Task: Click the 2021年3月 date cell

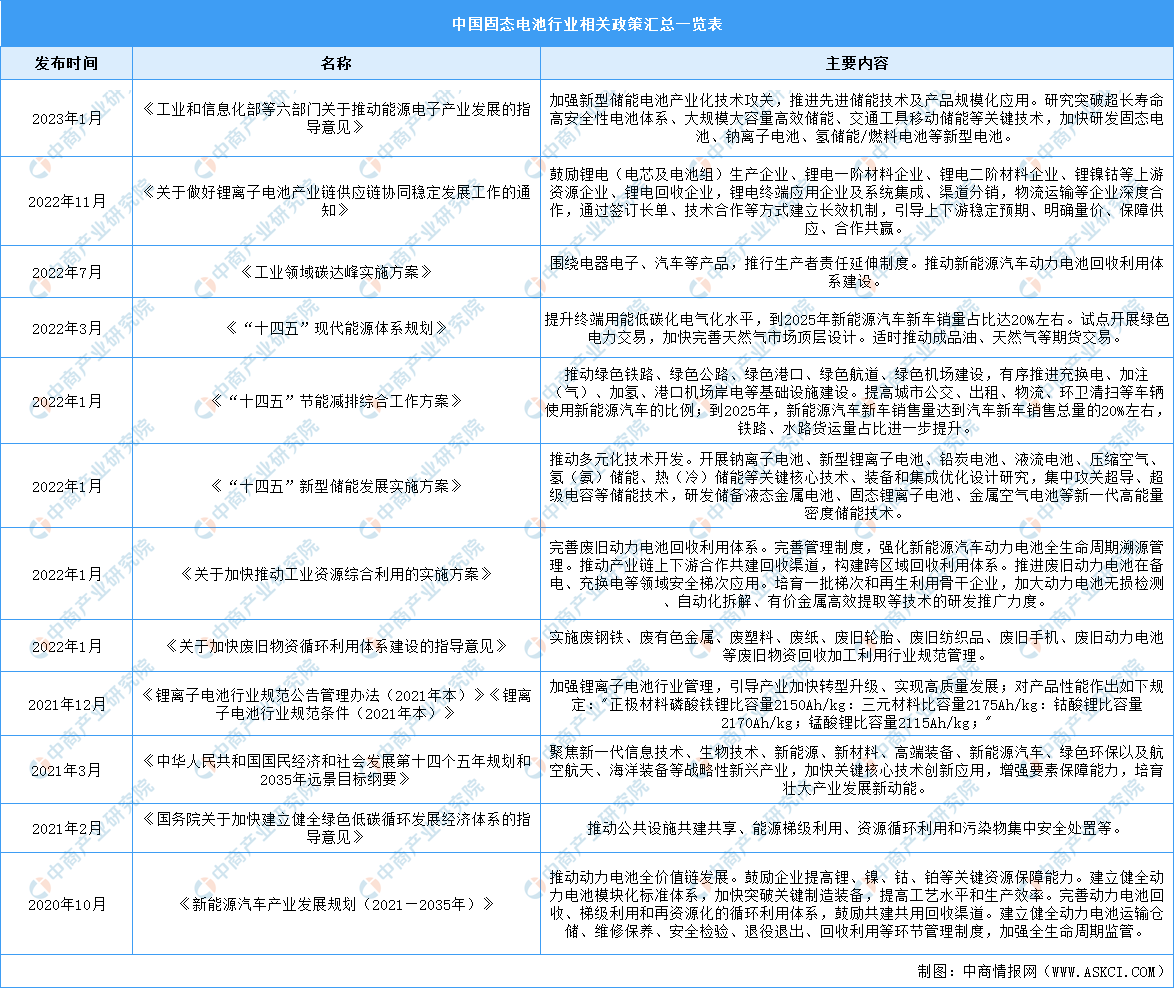Action: 67,770
